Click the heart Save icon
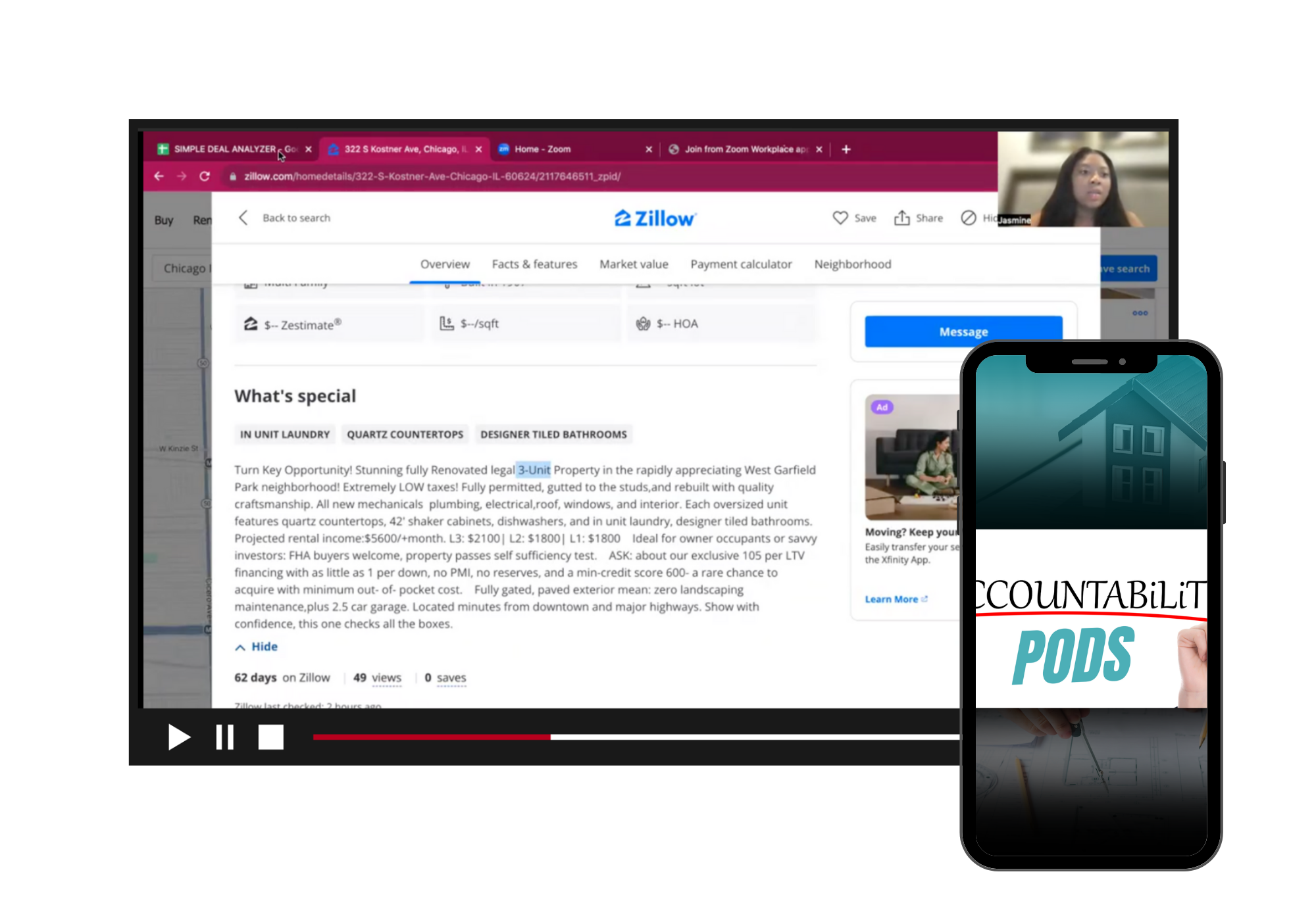 [840, 218]
